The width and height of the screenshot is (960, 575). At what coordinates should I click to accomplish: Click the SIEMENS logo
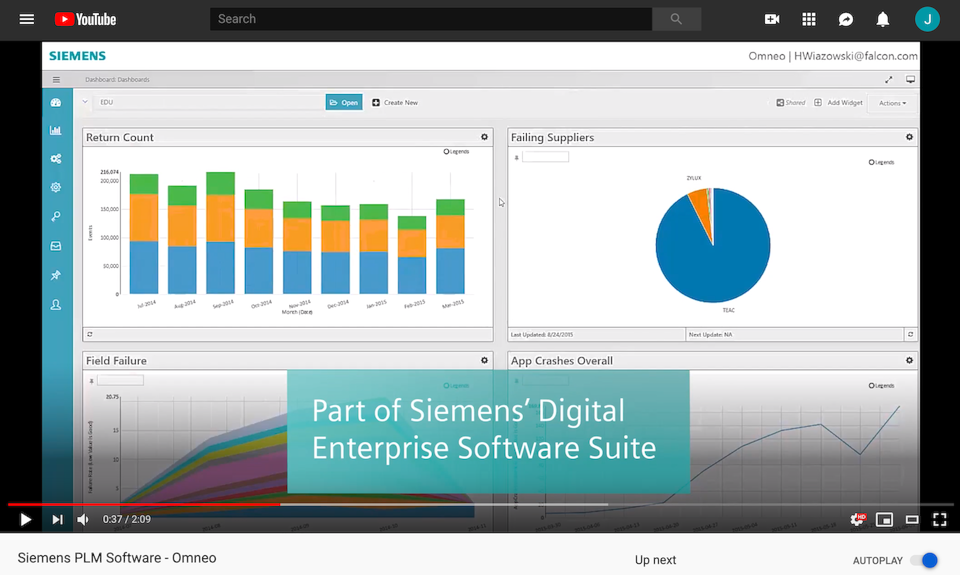pos(77,56)
